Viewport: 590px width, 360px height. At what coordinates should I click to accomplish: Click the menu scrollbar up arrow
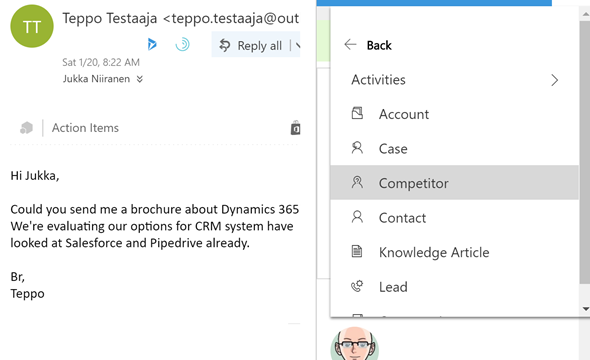point(585,14)
